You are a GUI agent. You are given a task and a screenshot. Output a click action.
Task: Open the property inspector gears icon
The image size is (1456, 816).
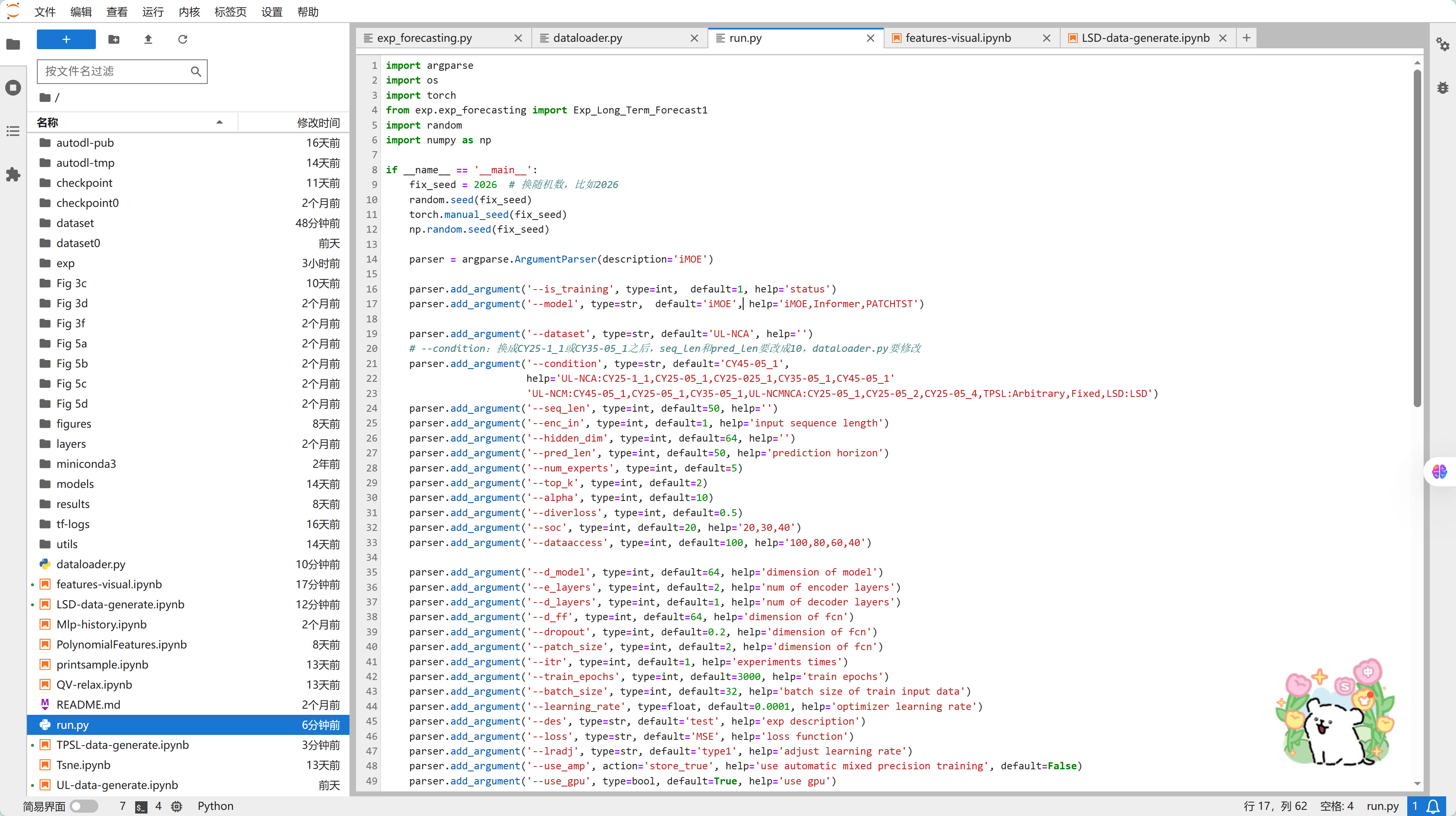(x=1442, y=44)
